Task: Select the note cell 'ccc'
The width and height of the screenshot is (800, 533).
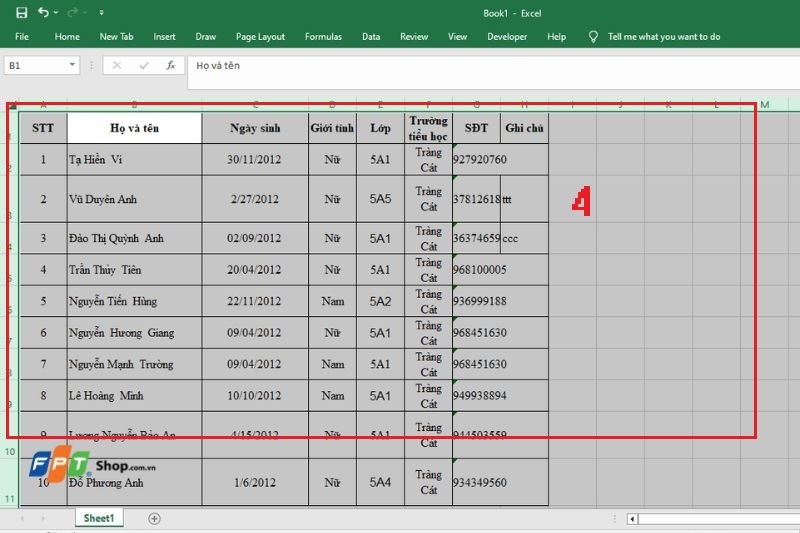Action: click(x=524, y=238)
